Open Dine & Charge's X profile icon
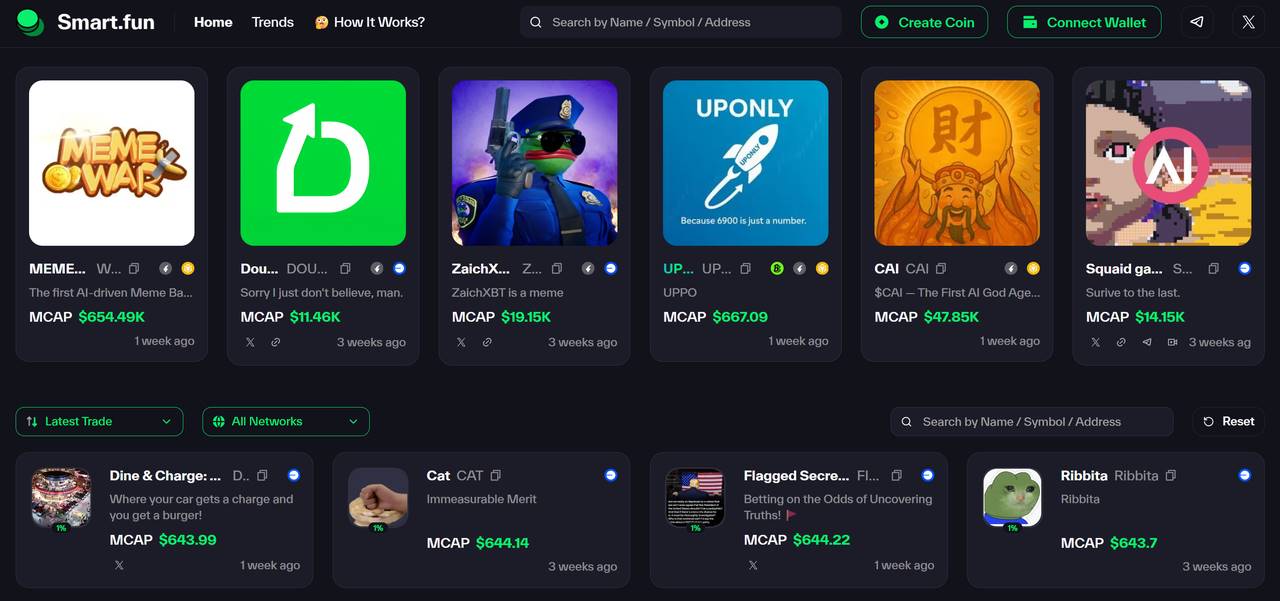Viewport: 1280px width, 601px height. (119, 565)
